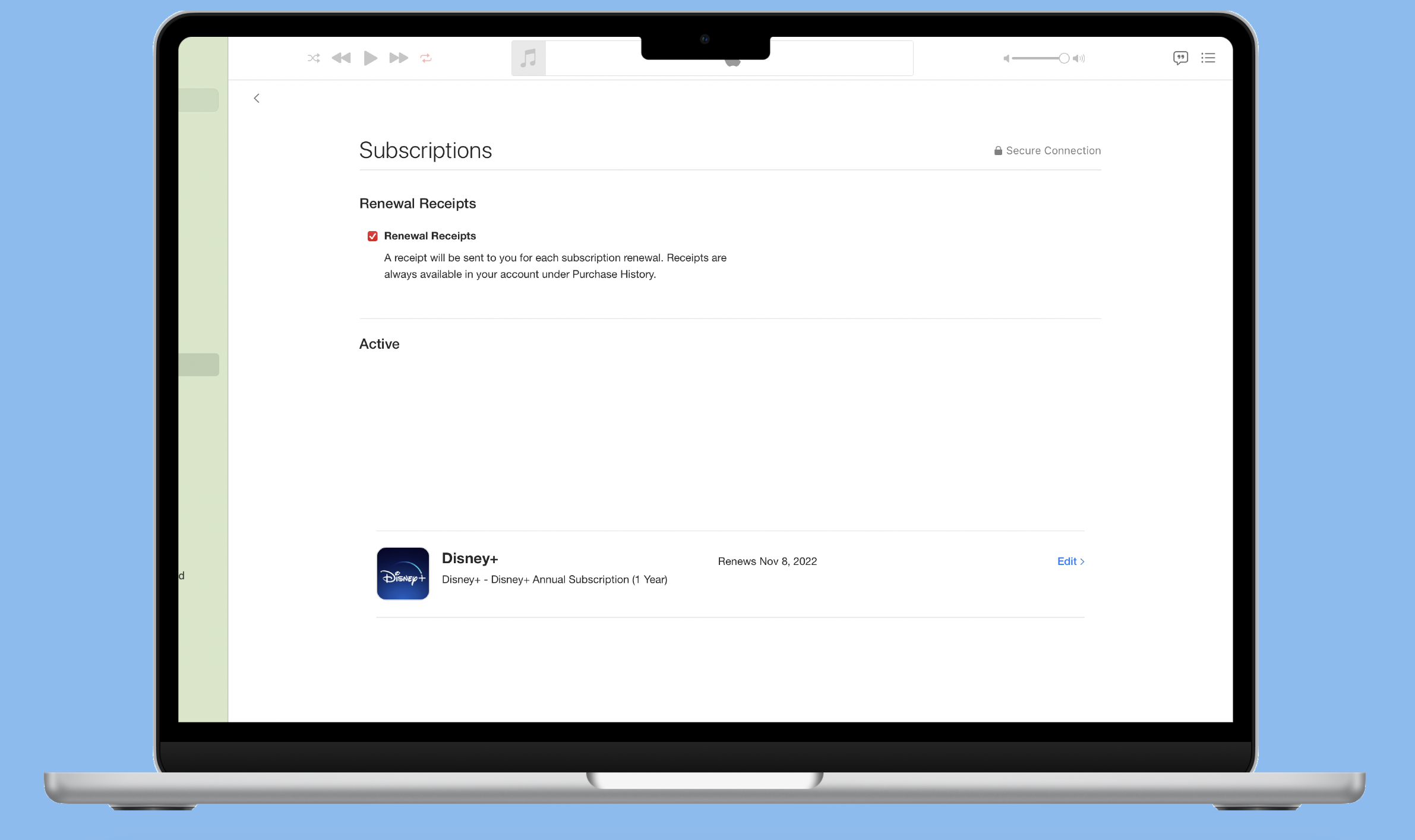
Task: Click the low-volume speaker icon
Action: point(1006,58)
